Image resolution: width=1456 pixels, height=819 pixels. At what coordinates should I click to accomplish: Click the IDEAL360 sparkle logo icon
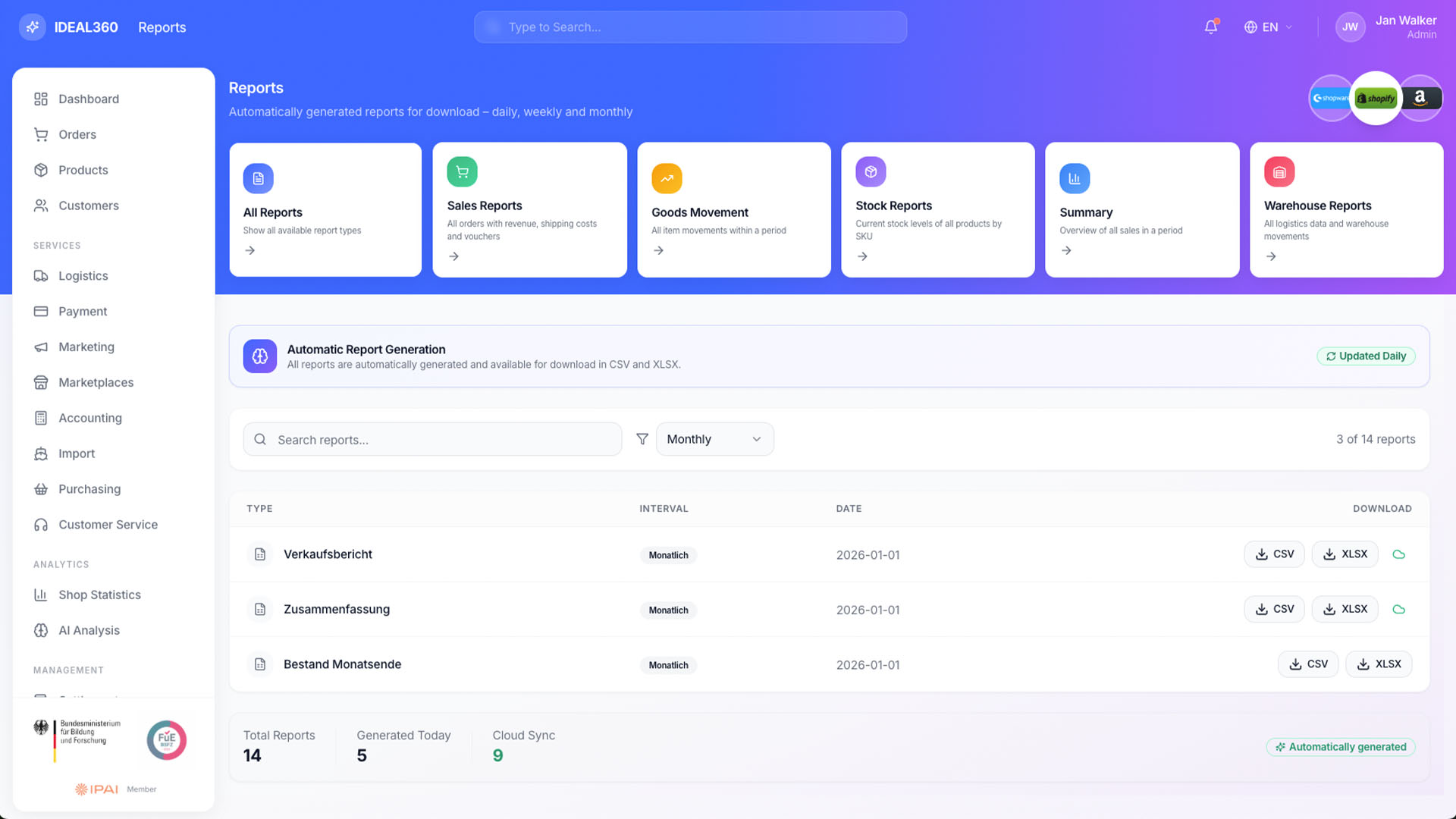click(x=32, y=27)
